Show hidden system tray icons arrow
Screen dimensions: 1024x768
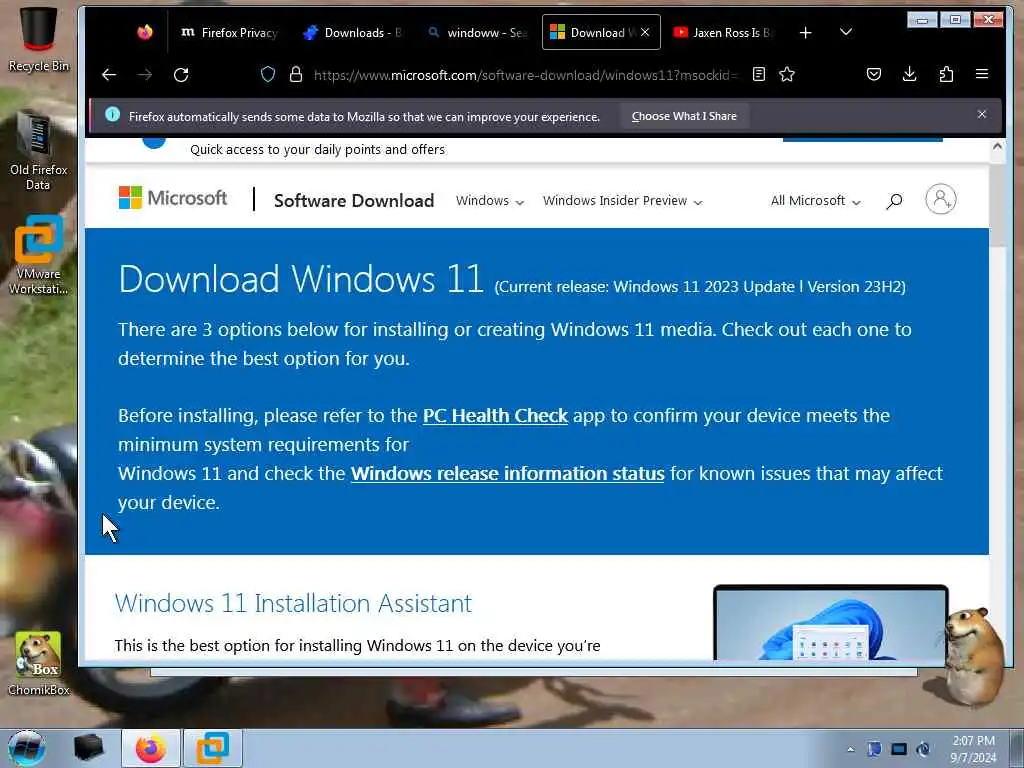pos(850,749)
